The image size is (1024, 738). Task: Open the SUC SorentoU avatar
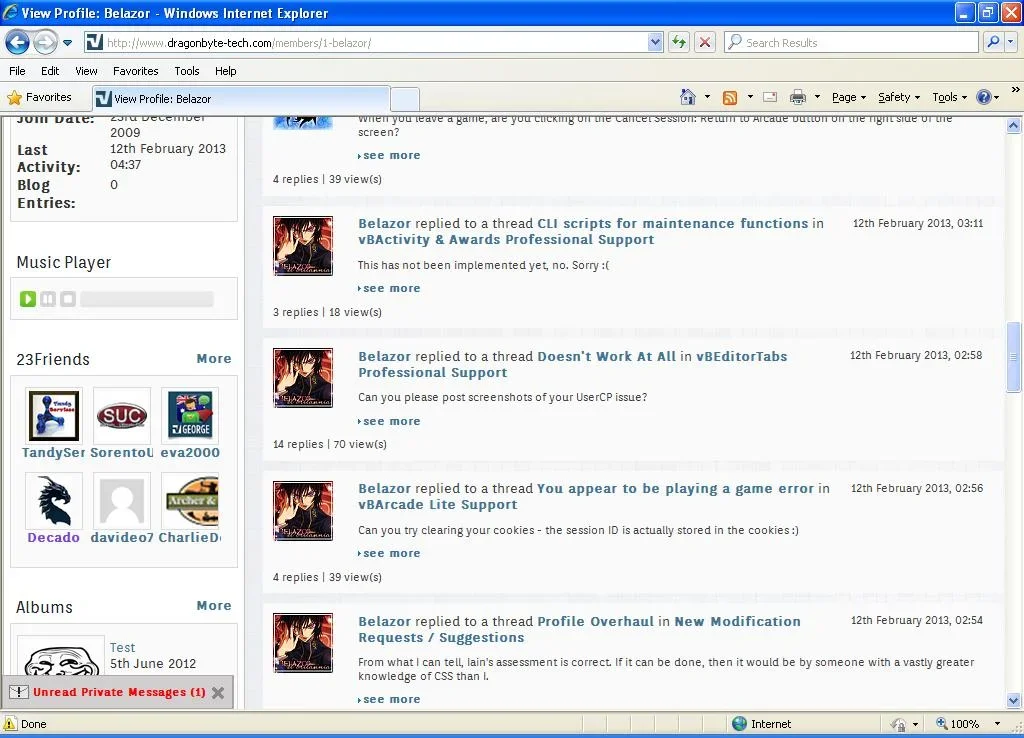pos(121,415)
